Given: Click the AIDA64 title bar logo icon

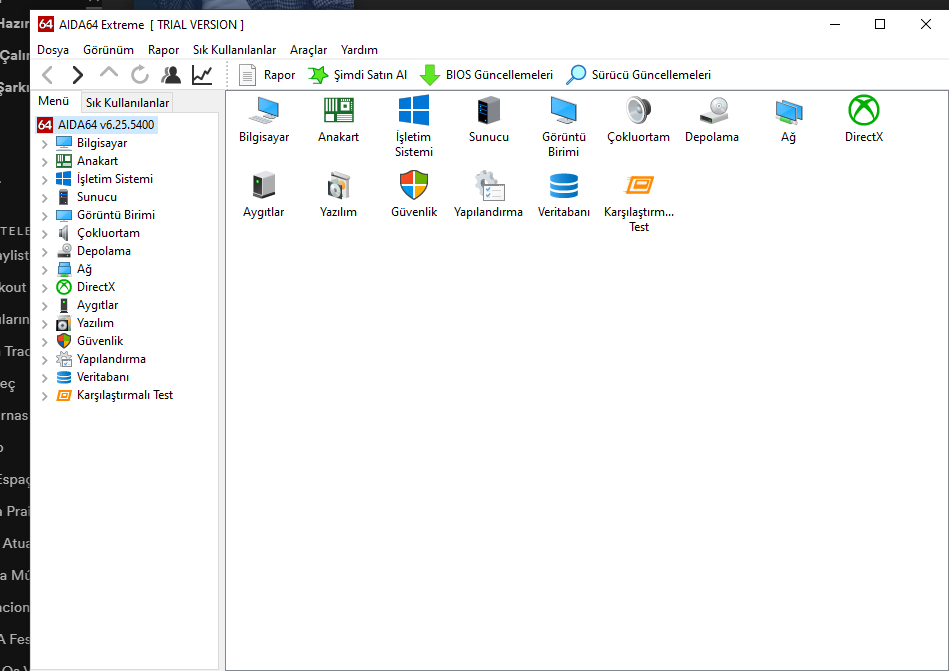Looking at the screenshot, I should tap(46, 24).
